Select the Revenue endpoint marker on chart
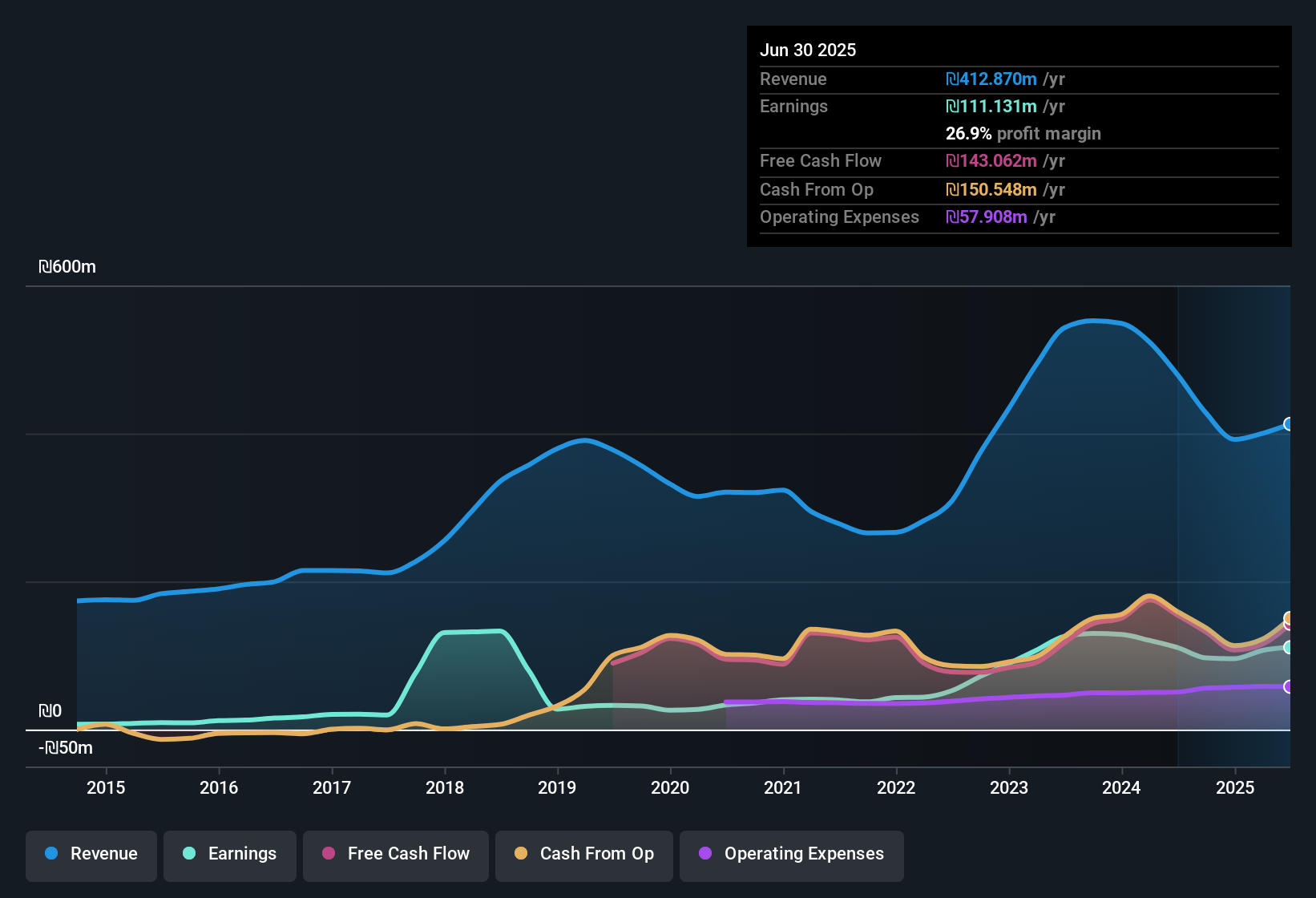Image resolution: width=1316 pixels, height=898 pixels. [1289, 424]
